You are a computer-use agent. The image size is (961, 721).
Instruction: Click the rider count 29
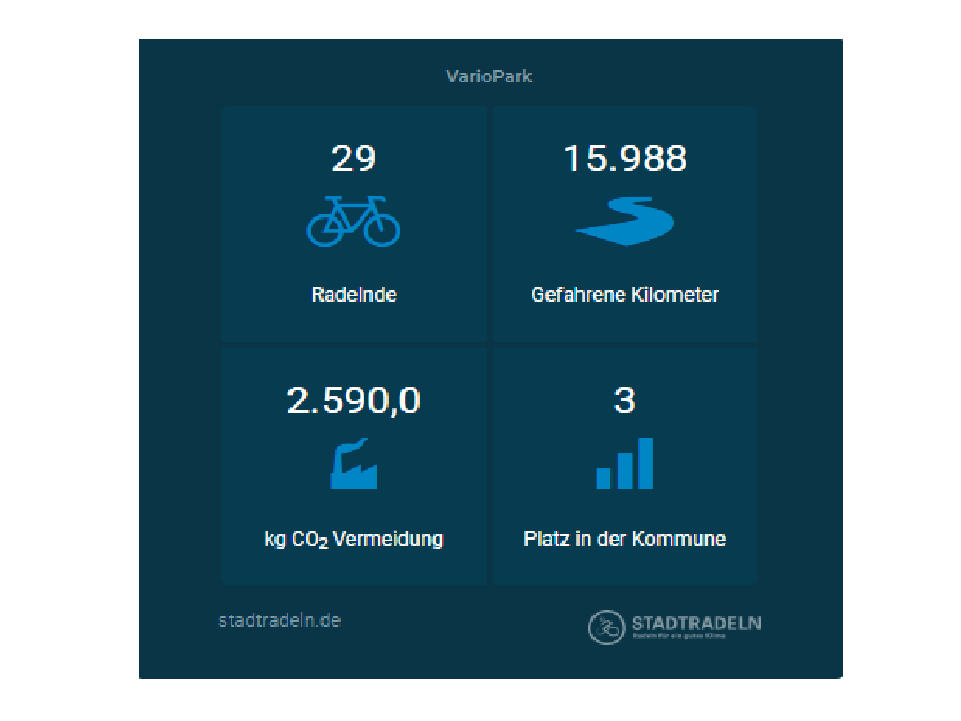click(353, 158)
